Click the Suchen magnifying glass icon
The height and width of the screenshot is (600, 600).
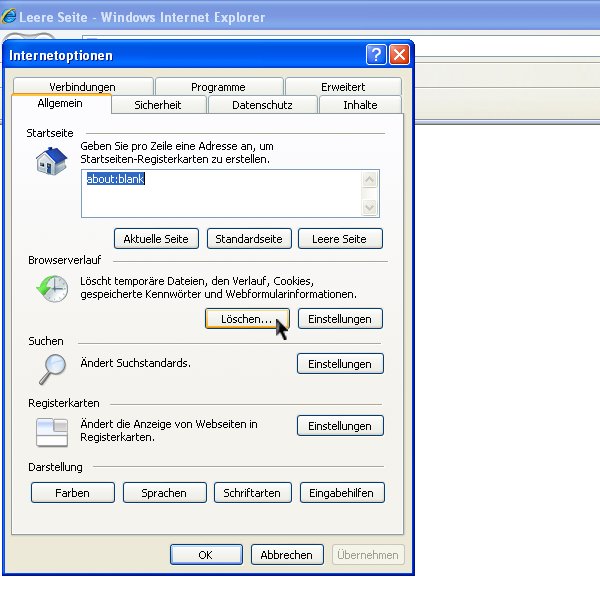coord(52,369)
